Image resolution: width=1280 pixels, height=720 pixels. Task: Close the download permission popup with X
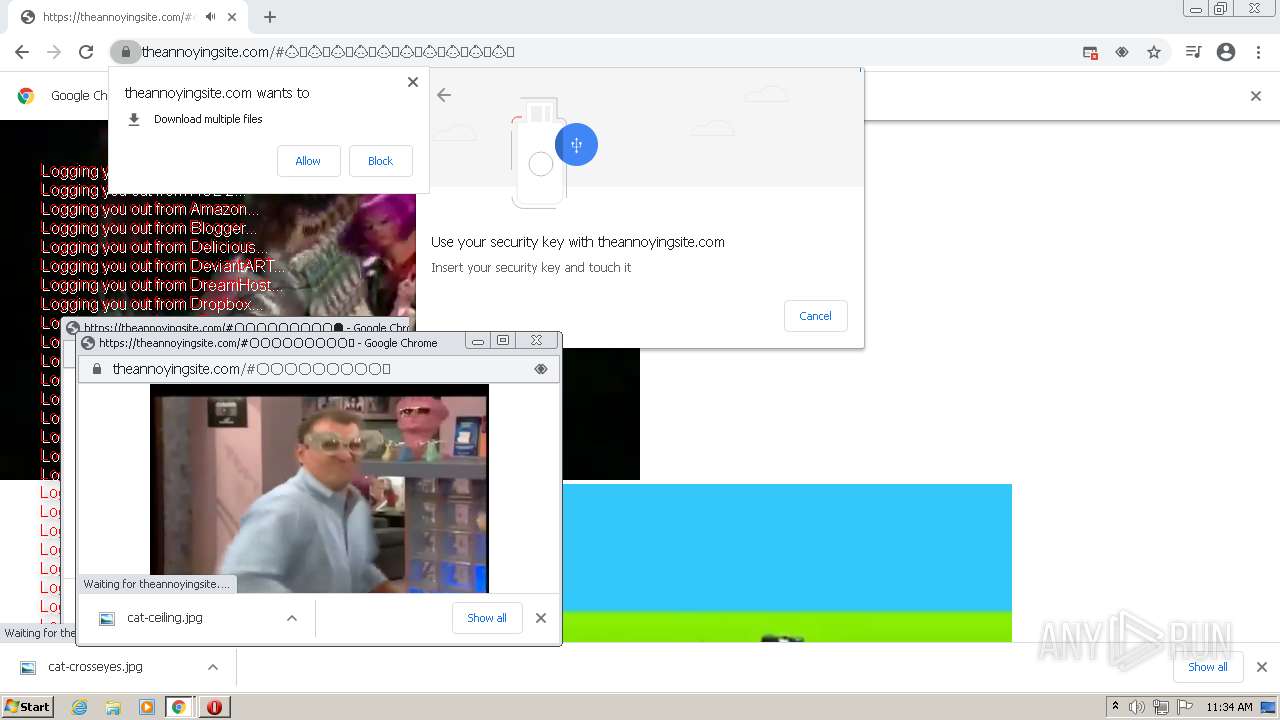pos(413,82)
